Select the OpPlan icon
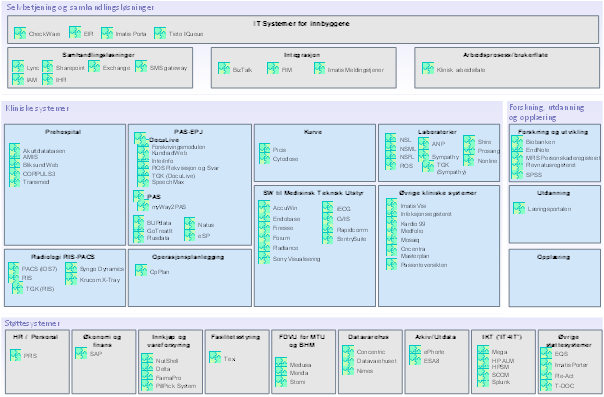Screen dimensions: 604x397 (141, 270)
